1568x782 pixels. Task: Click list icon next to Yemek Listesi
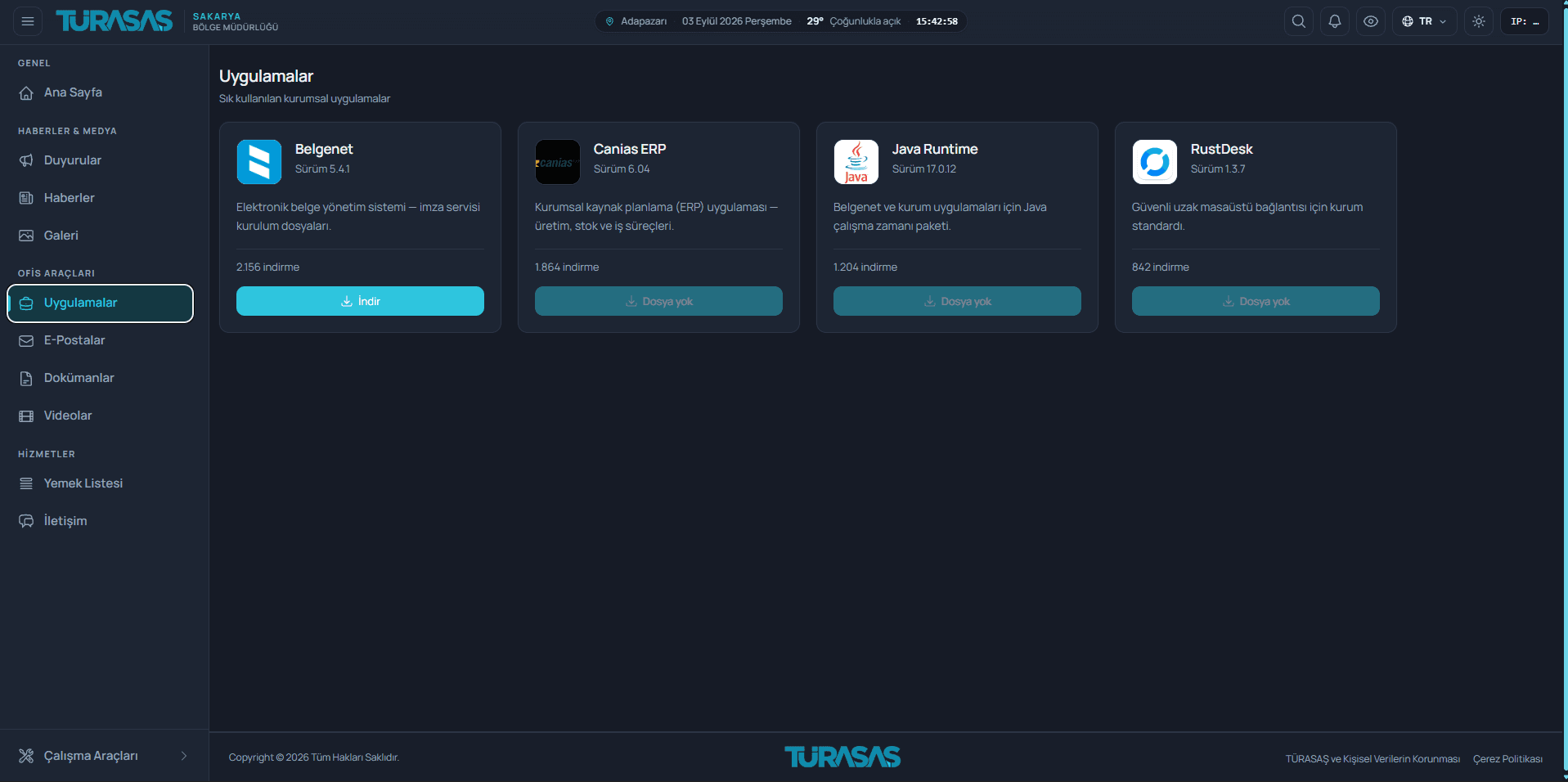(x=26, y=483)
